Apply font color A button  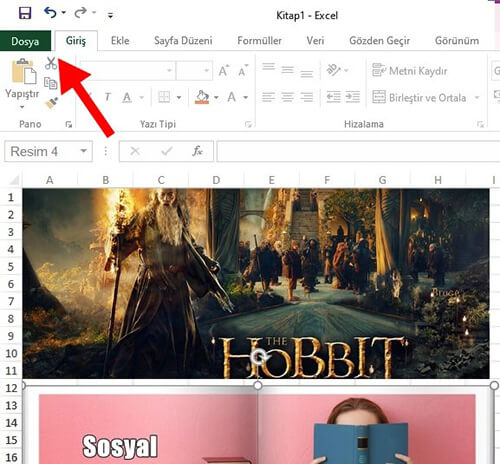pos(232,97)
